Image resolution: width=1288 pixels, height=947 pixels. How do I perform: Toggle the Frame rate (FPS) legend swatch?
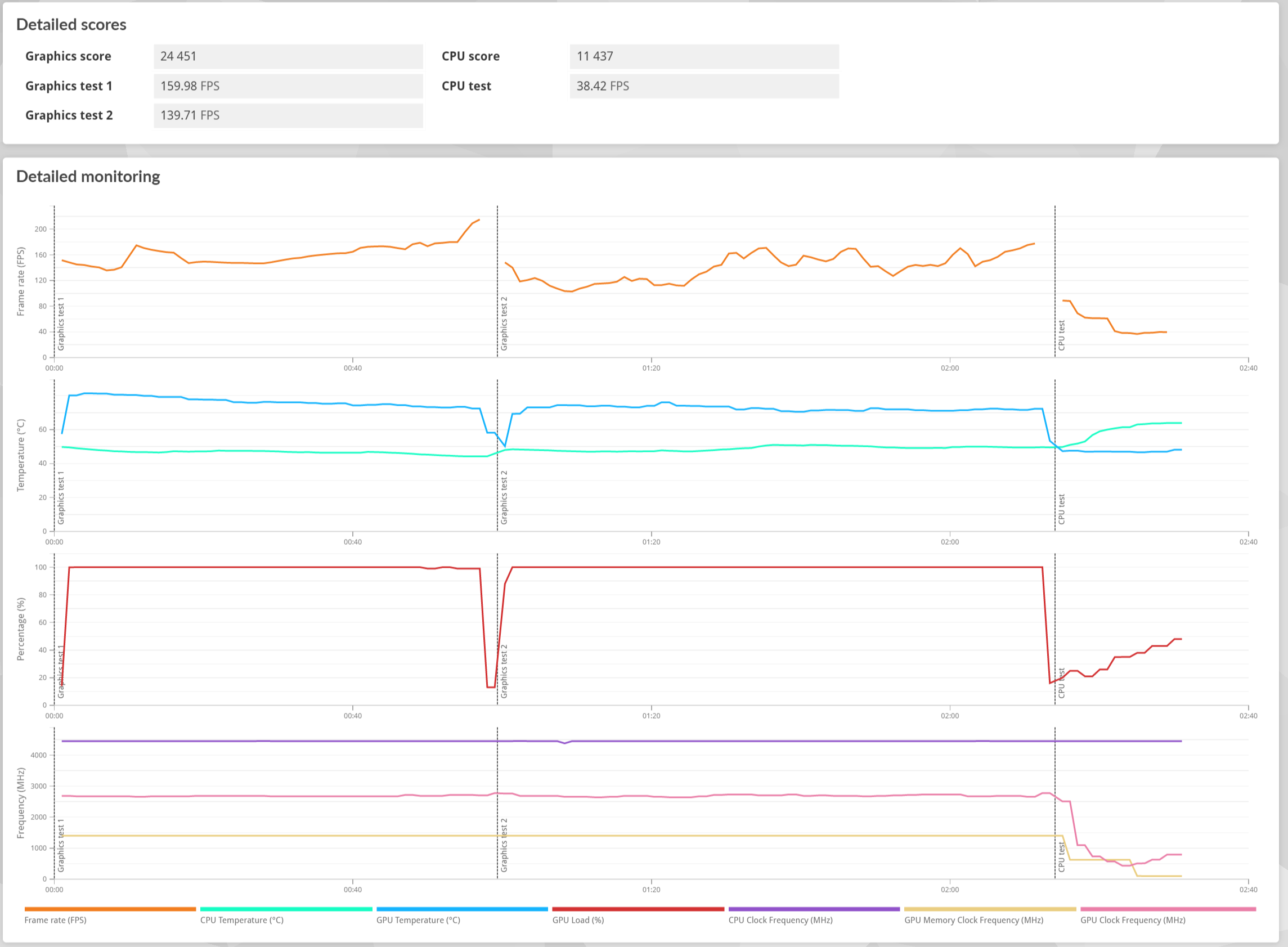point(110,909)
